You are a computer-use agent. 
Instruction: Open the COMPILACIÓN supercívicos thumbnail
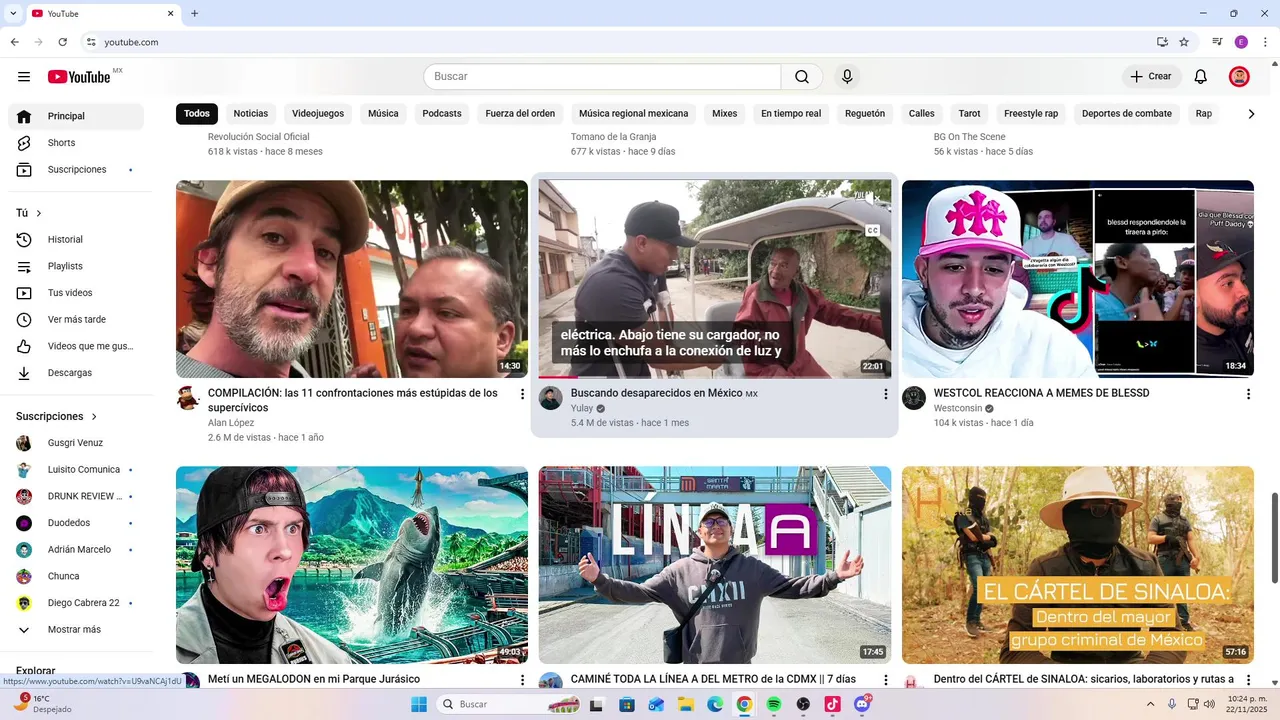point(352,279)
